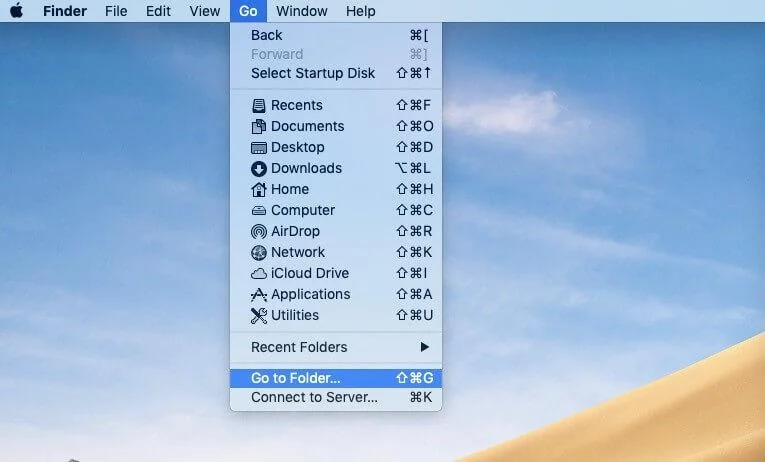This screenshot has width=765, height=462.
Task: Open the Finder menu
Action: (x=65, y=11)
